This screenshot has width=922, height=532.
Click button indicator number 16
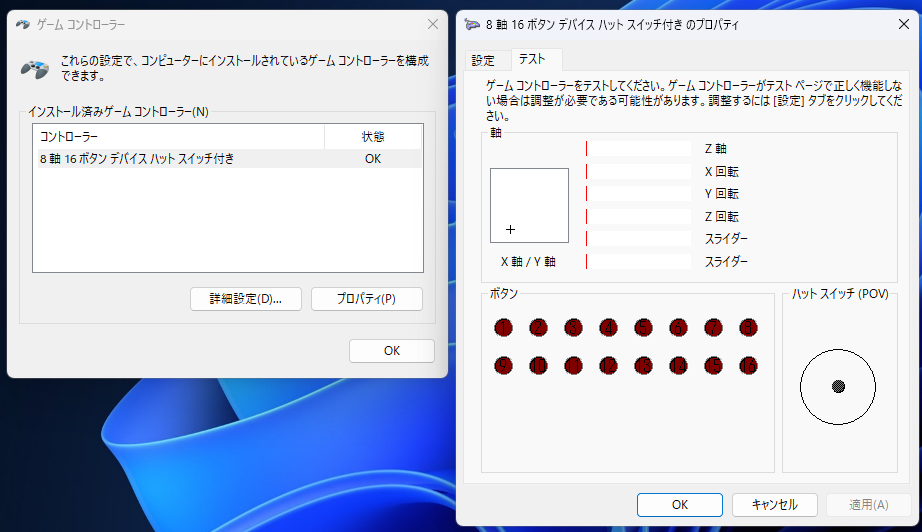click(748, 365)
